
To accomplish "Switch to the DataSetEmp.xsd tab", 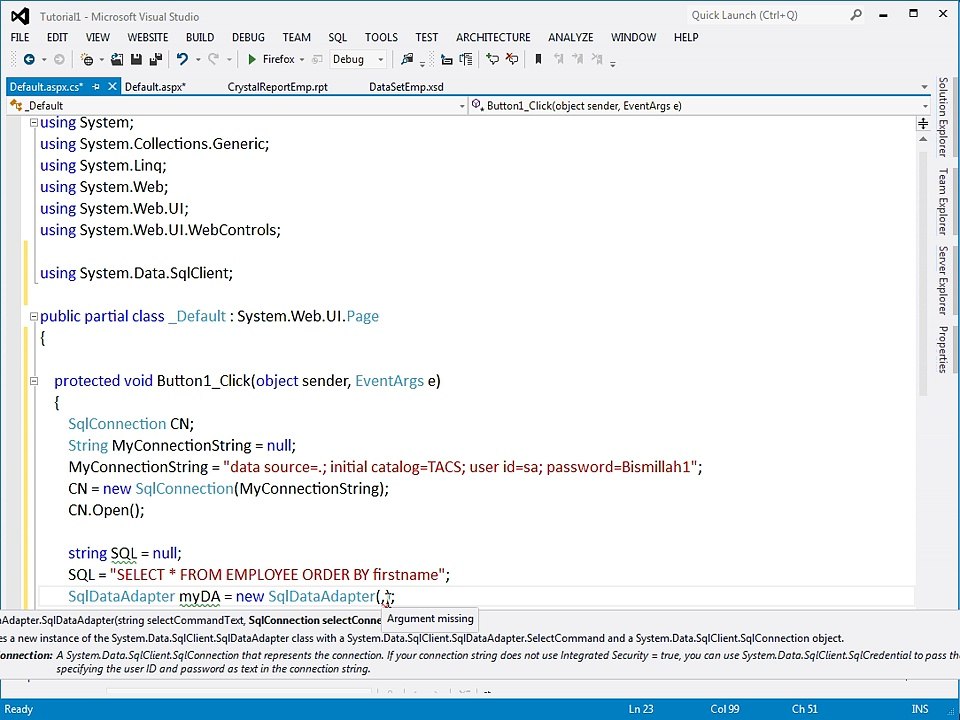I will point(406,87).
